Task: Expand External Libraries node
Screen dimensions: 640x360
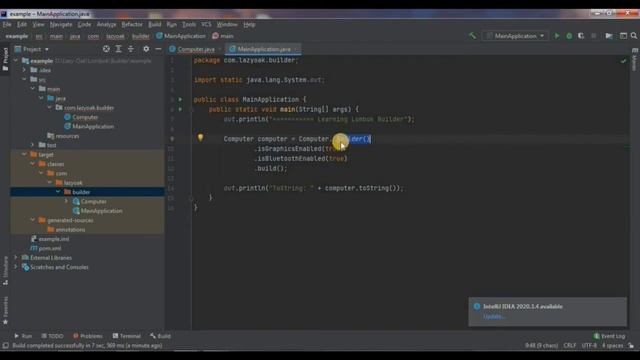Action: tap(16, 258)
